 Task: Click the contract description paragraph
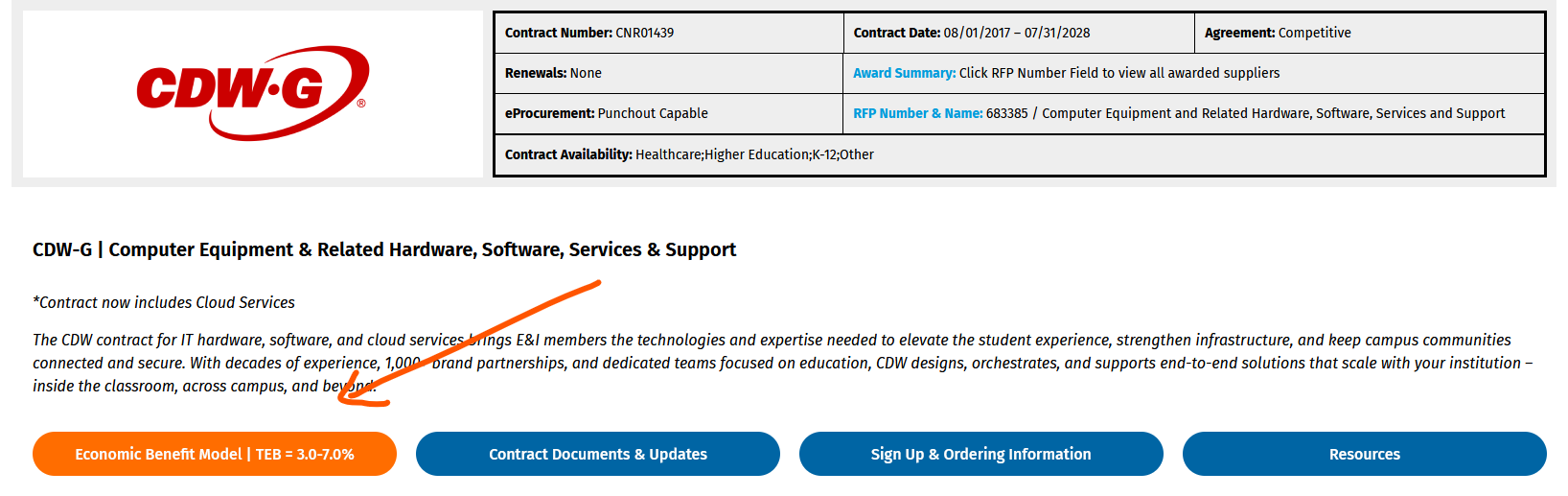[782, 363]
